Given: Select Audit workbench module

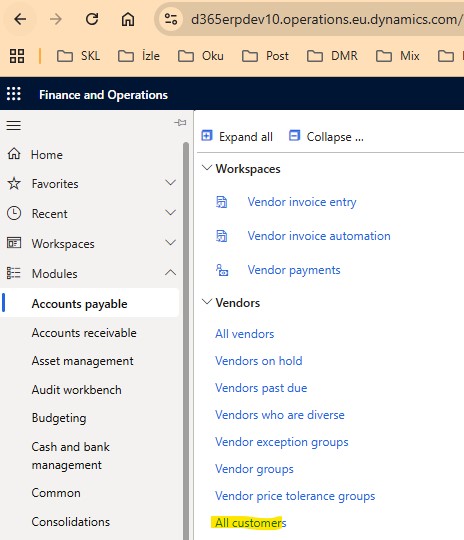Looking at the screenshot, I should click(76, 390).
